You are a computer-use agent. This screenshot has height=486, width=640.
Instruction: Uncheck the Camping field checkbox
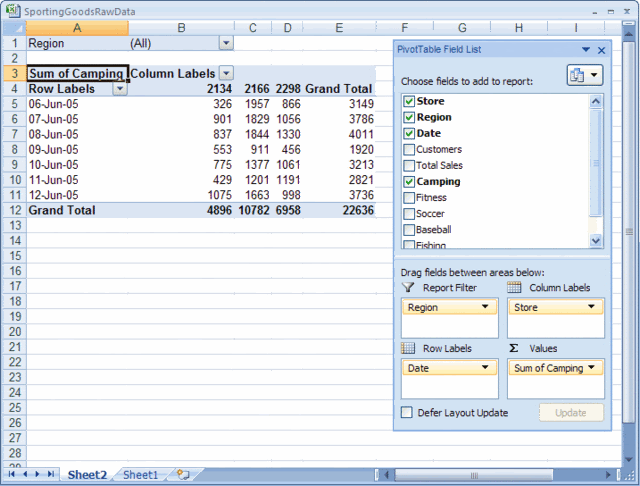[409, 182]
